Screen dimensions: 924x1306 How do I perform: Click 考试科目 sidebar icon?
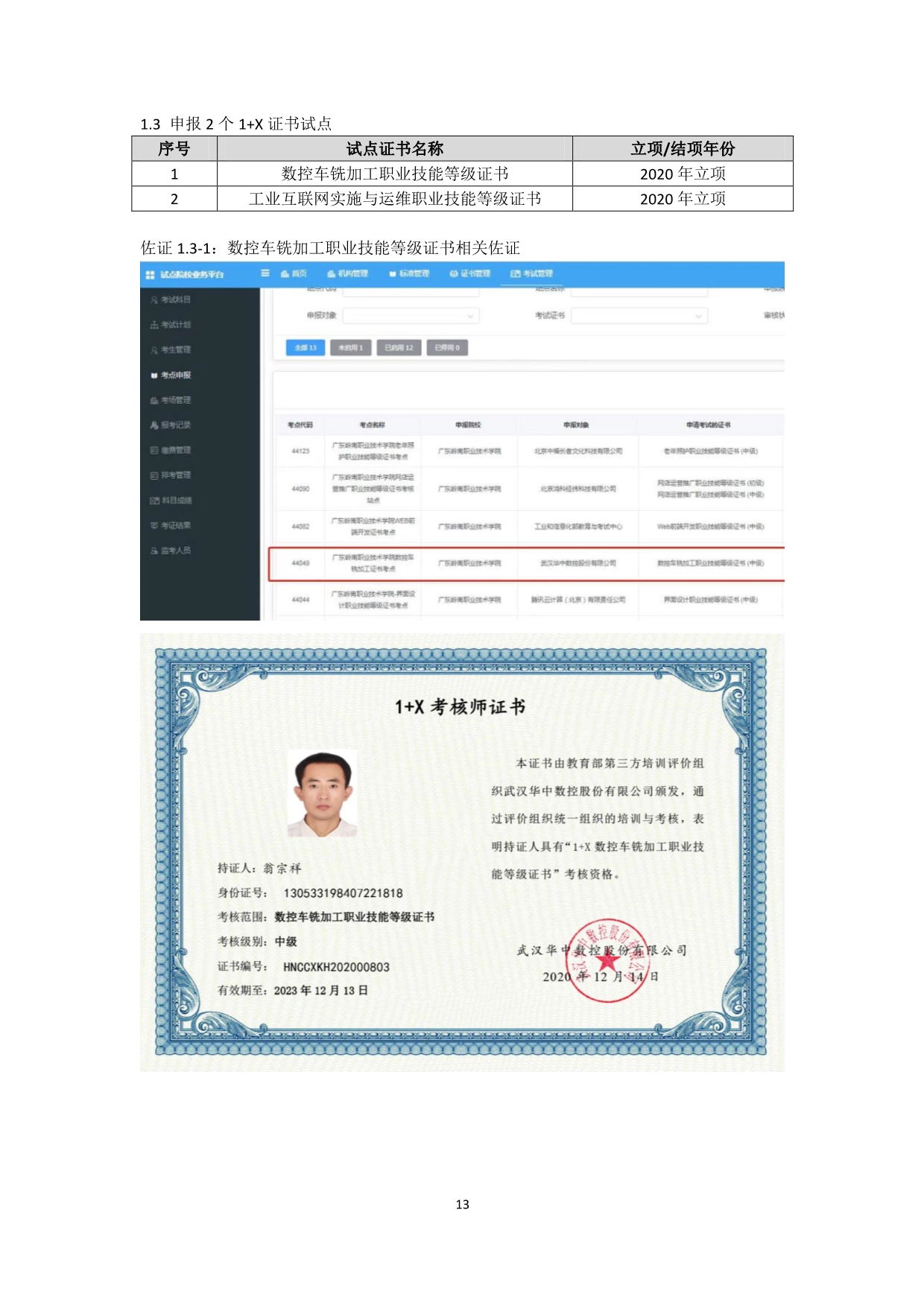(x=154, y=300)
